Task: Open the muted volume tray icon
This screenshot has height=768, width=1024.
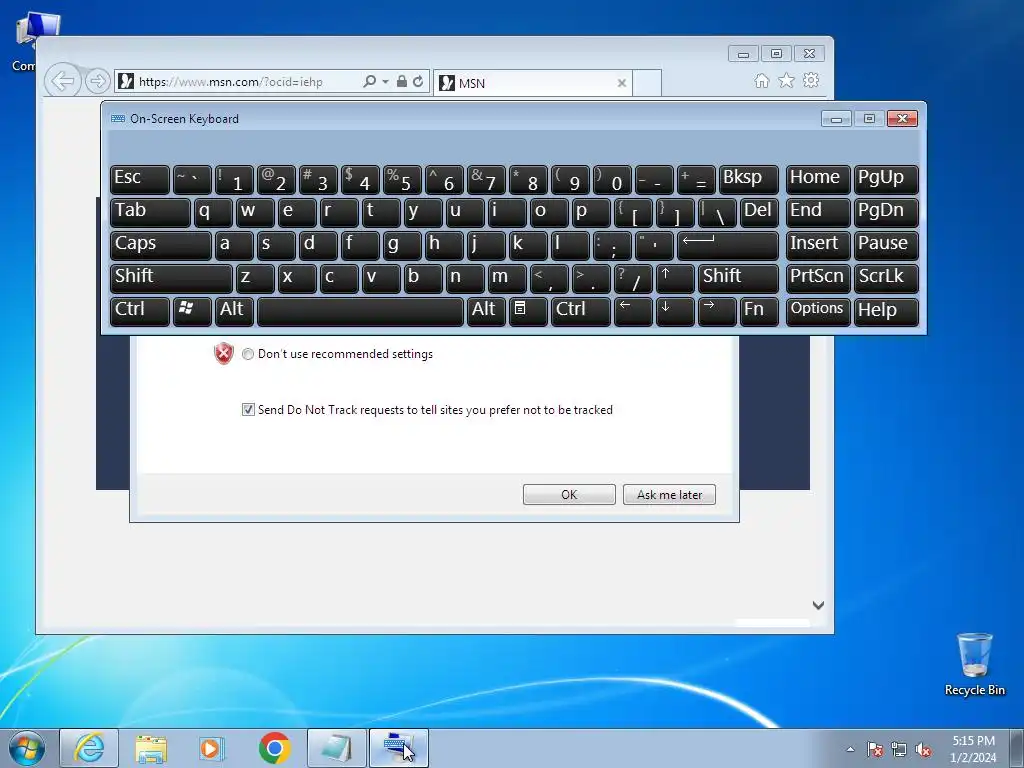Action: (x=923, y=749)
